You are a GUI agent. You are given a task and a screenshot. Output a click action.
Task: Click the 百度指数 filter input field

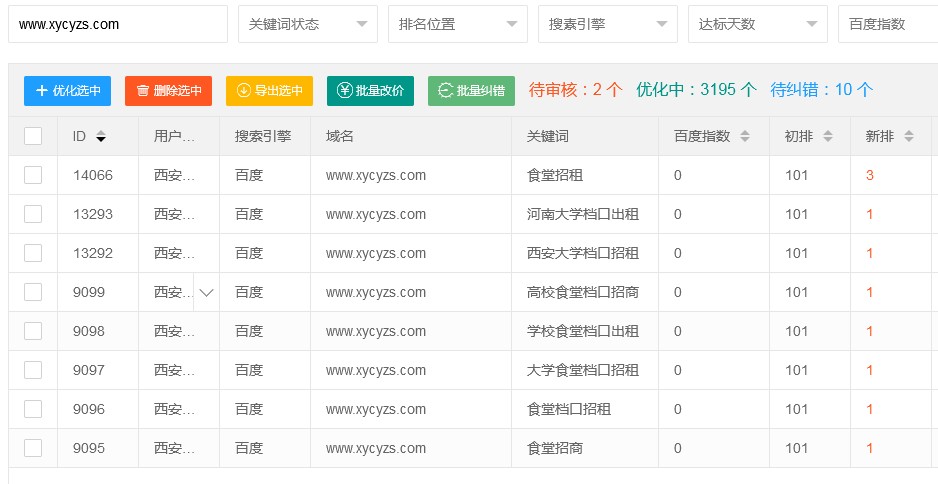[x=887, y=24]
